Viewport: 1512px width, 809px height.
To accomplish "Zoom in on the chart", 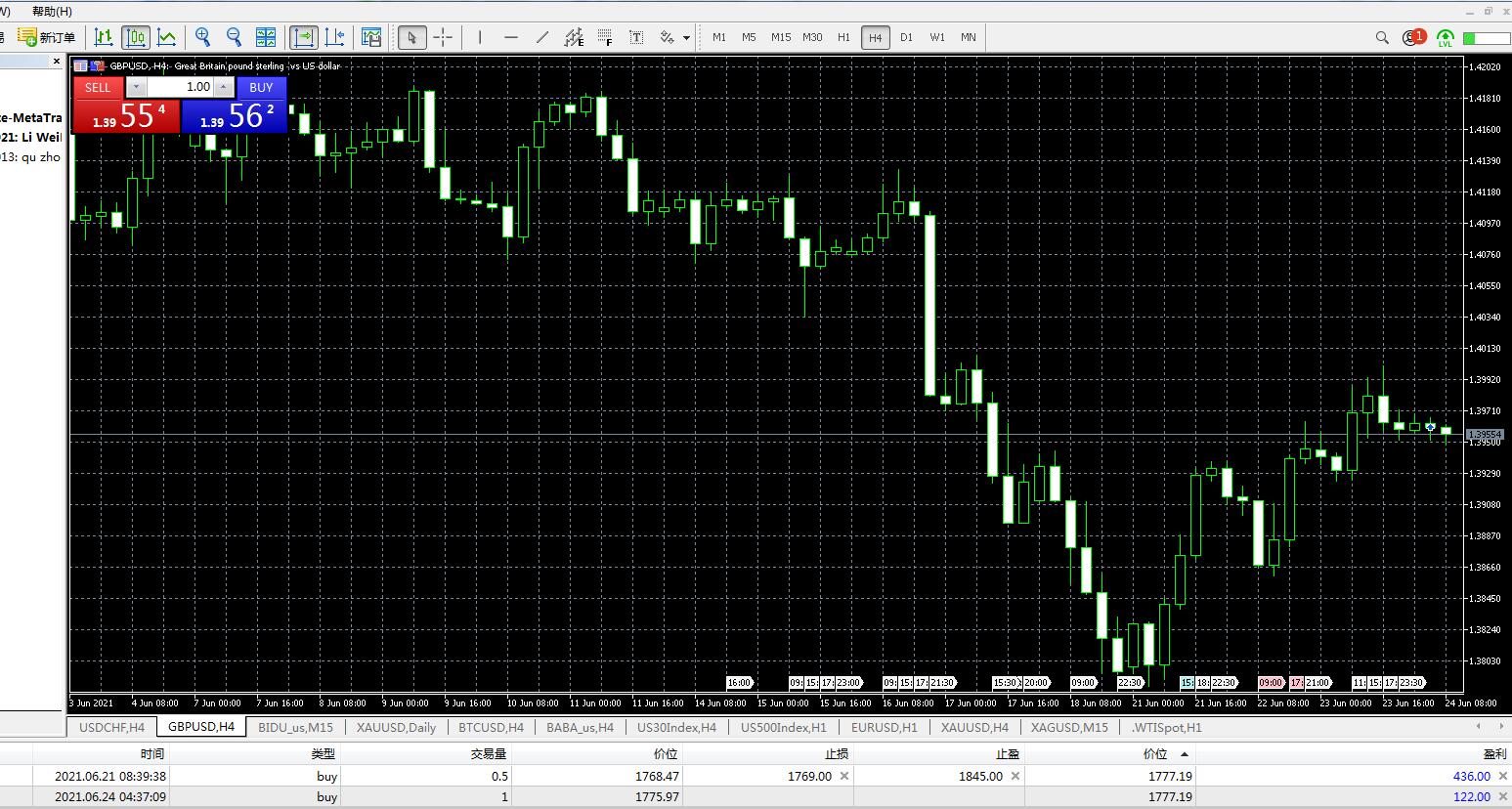I will [x=202, y=37].
